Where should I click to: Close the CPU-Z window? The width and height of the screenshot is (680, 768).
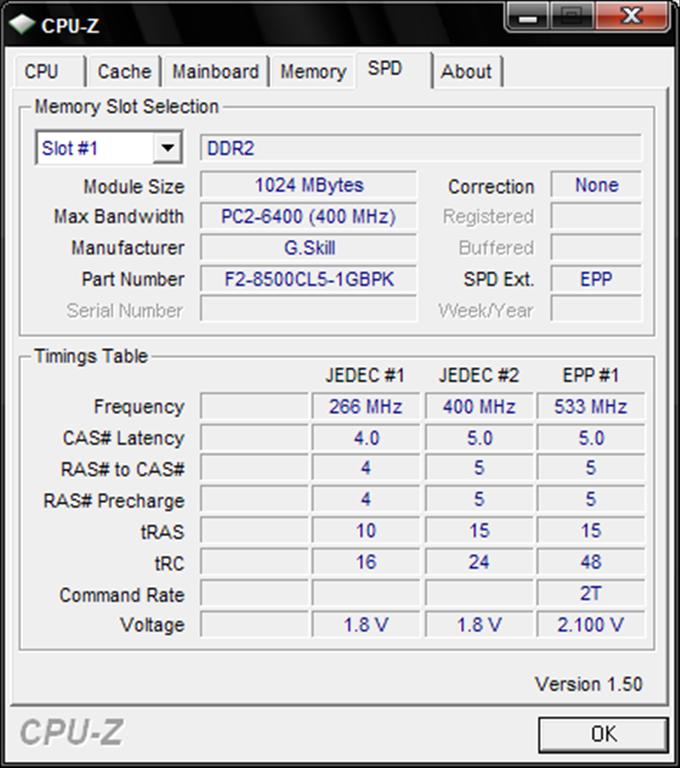[632, 18]
